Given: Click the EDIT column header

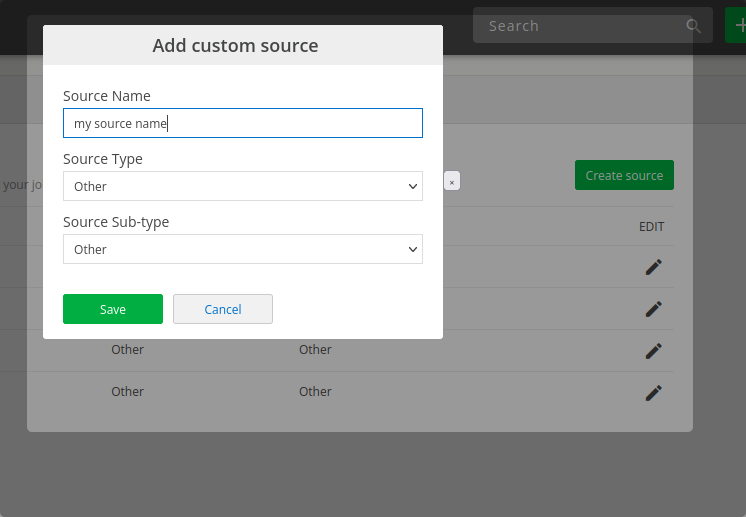Looking at the screenshot, I should pos(651,227).
